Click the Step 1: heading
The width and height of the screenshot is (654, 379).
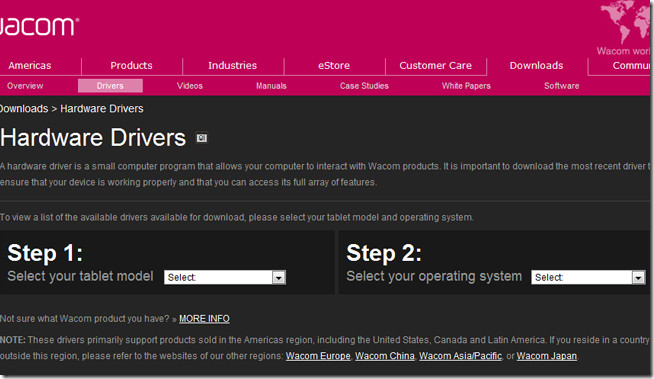45,253
